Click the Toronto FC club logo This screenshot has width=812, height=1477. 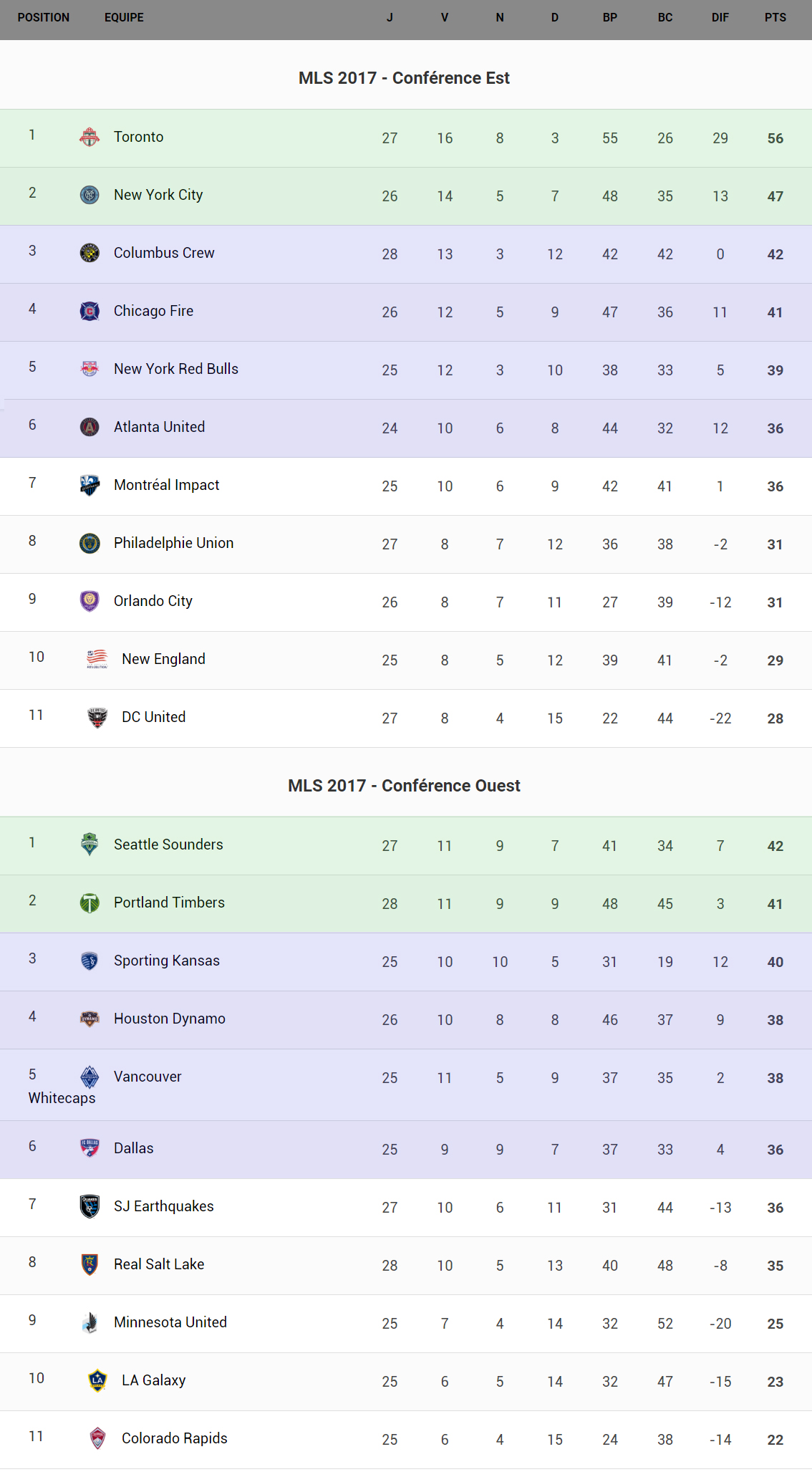tap(90, 137)
